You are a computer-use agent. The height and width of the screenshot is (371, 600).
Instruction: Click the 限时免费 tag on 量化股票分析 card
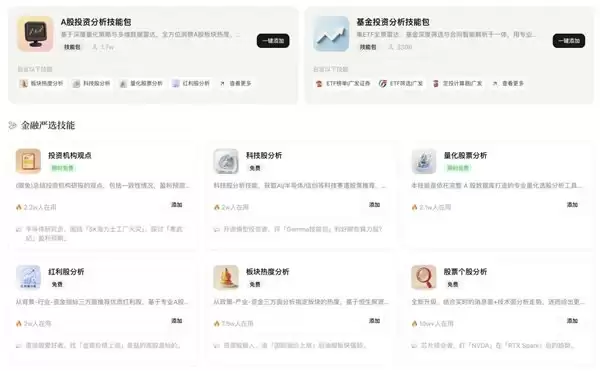458,168
